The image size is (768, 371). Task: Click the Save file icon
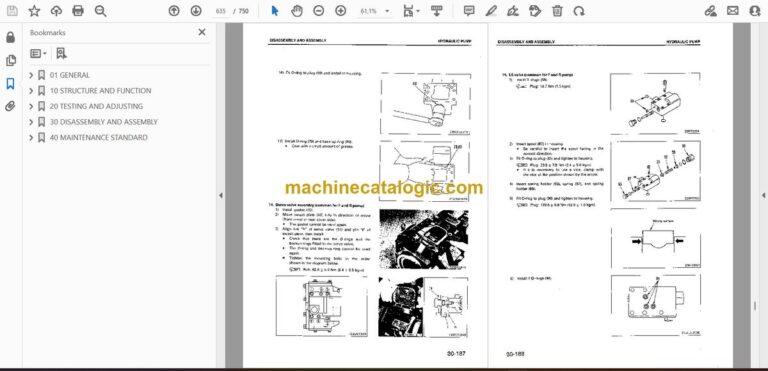(12, 11)
